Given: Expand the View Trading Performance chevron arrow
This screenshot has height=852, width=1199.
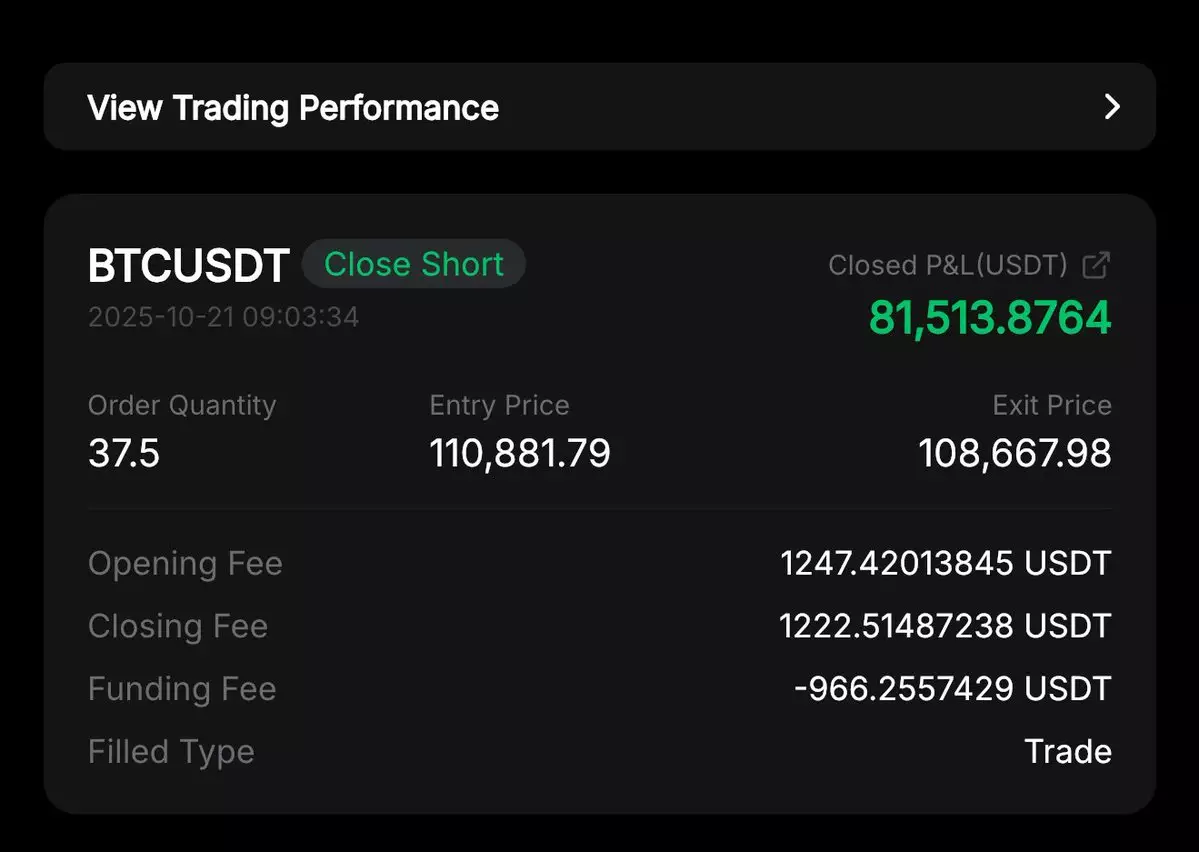Looking at the screenshot, I should (1111, 107).
